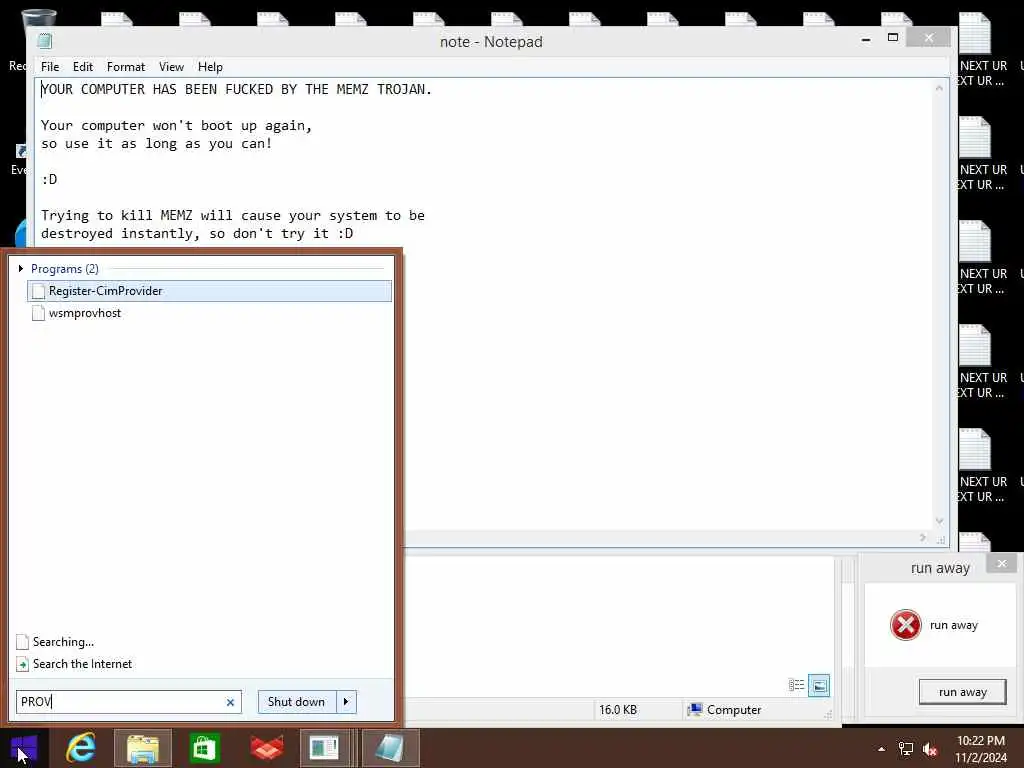Viewport: 1024px width, 768px height.
Task: Click the run away button in dialog
Action: (962, 692)
